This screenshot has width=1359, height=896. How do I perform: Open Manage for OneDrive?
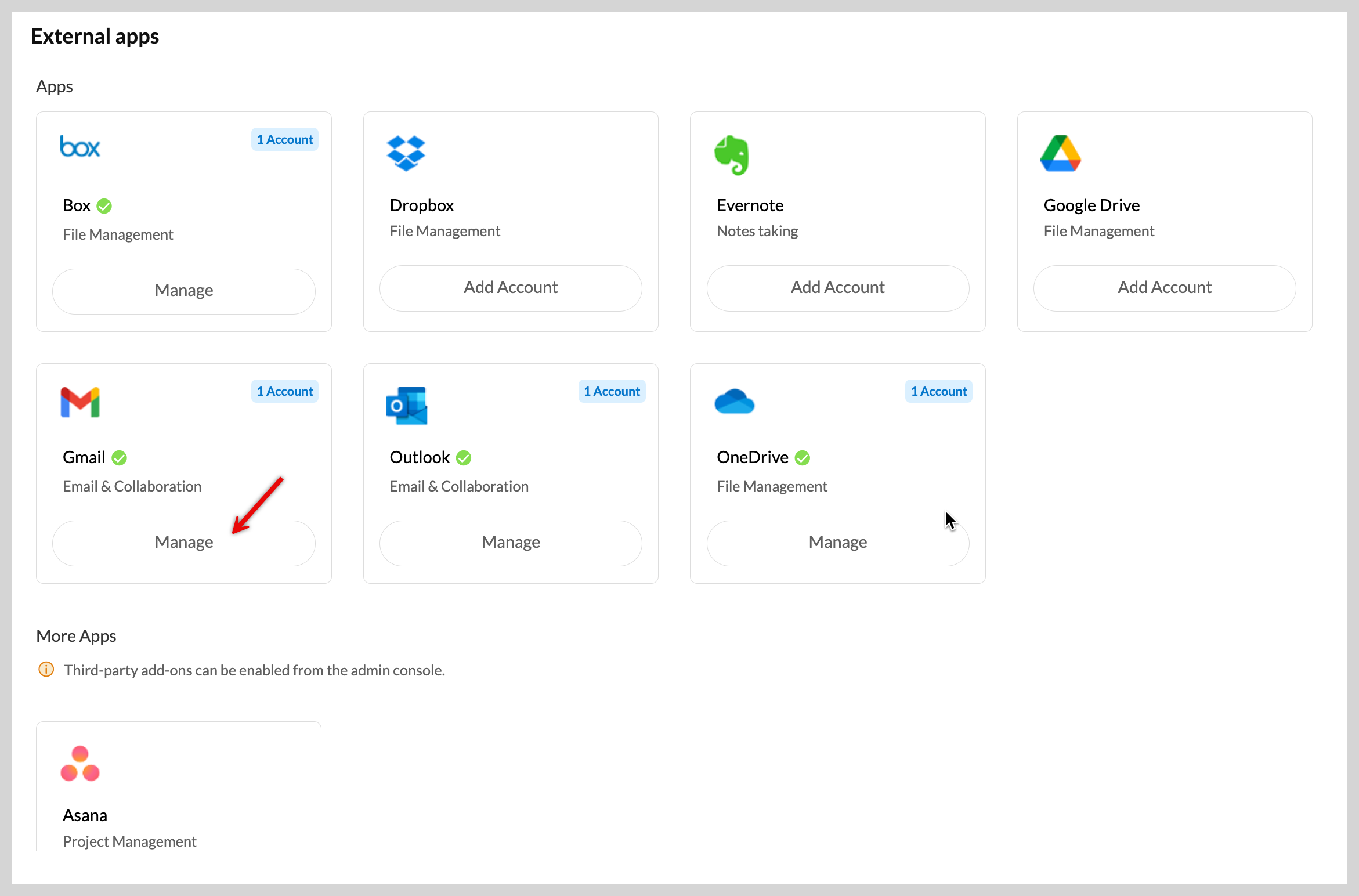coord(837,543)
